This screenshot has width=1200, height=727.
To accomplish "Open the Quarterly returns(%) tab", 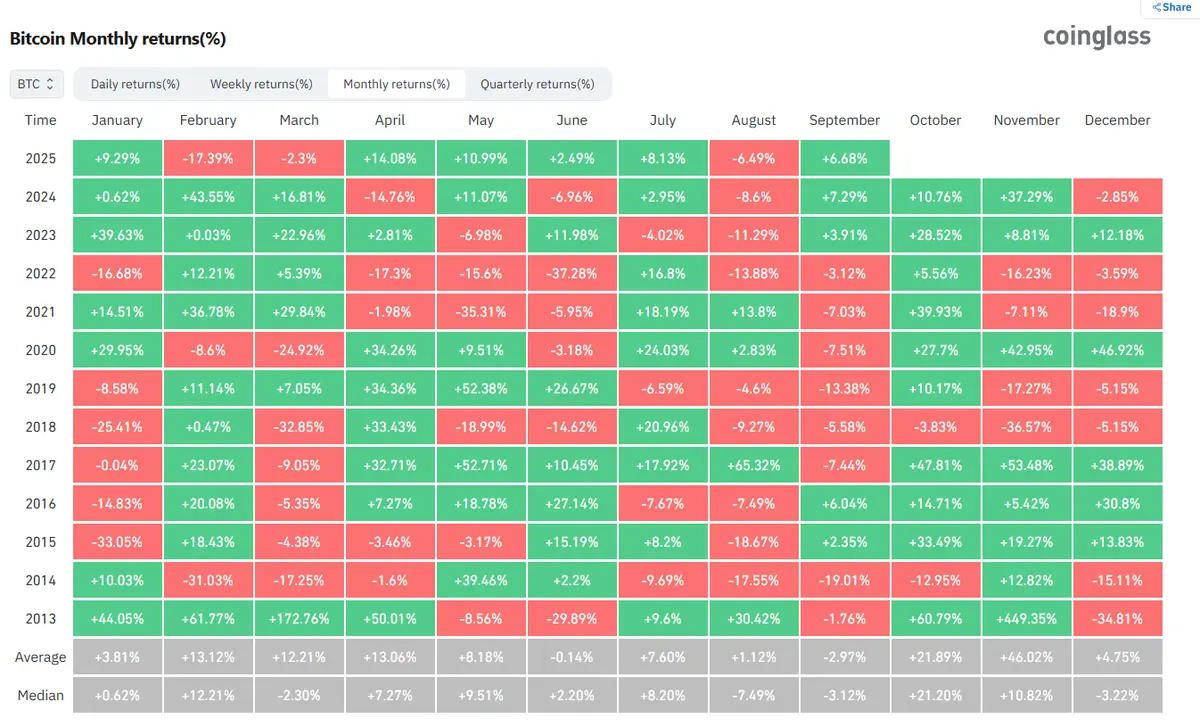I will pyautogui.click(x=537, y=84).
